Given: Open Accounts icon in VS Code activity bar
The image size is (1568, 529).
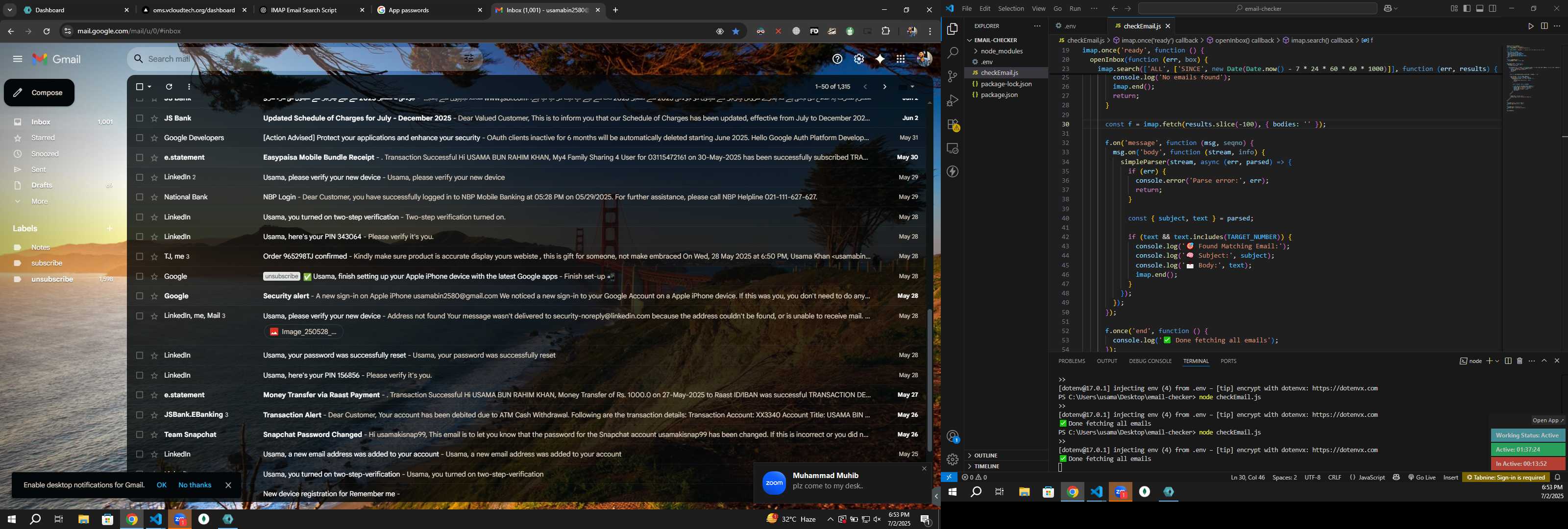Looking at the screenshot, I should [x=953, y=436].
